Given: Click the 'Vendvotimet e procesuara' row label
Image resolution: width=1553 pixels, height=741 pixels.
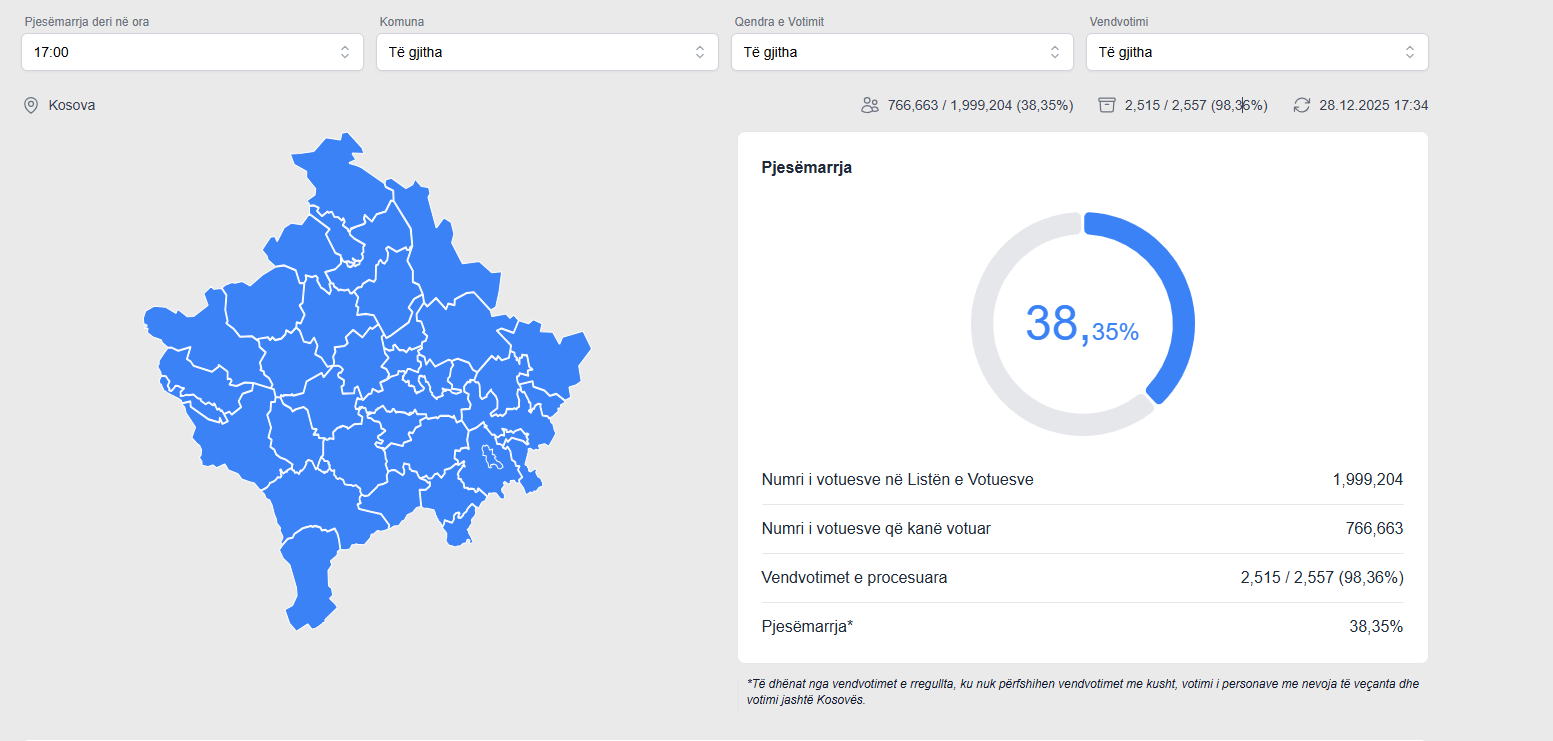Looking at the screenshot, I should pos(854,578).
